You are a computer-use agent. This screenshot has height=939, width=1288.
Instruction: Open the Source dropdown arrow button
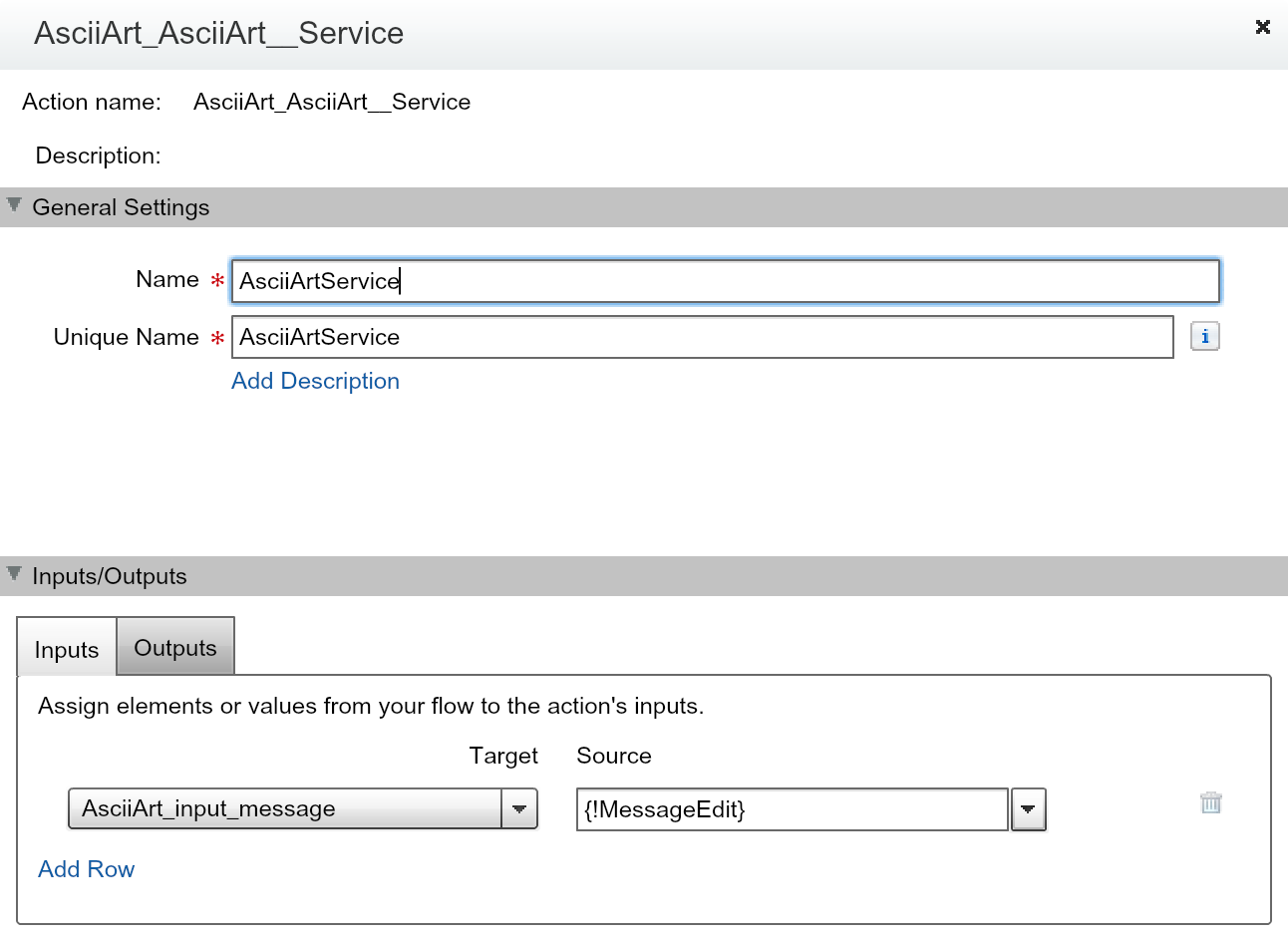(1028, 809)
